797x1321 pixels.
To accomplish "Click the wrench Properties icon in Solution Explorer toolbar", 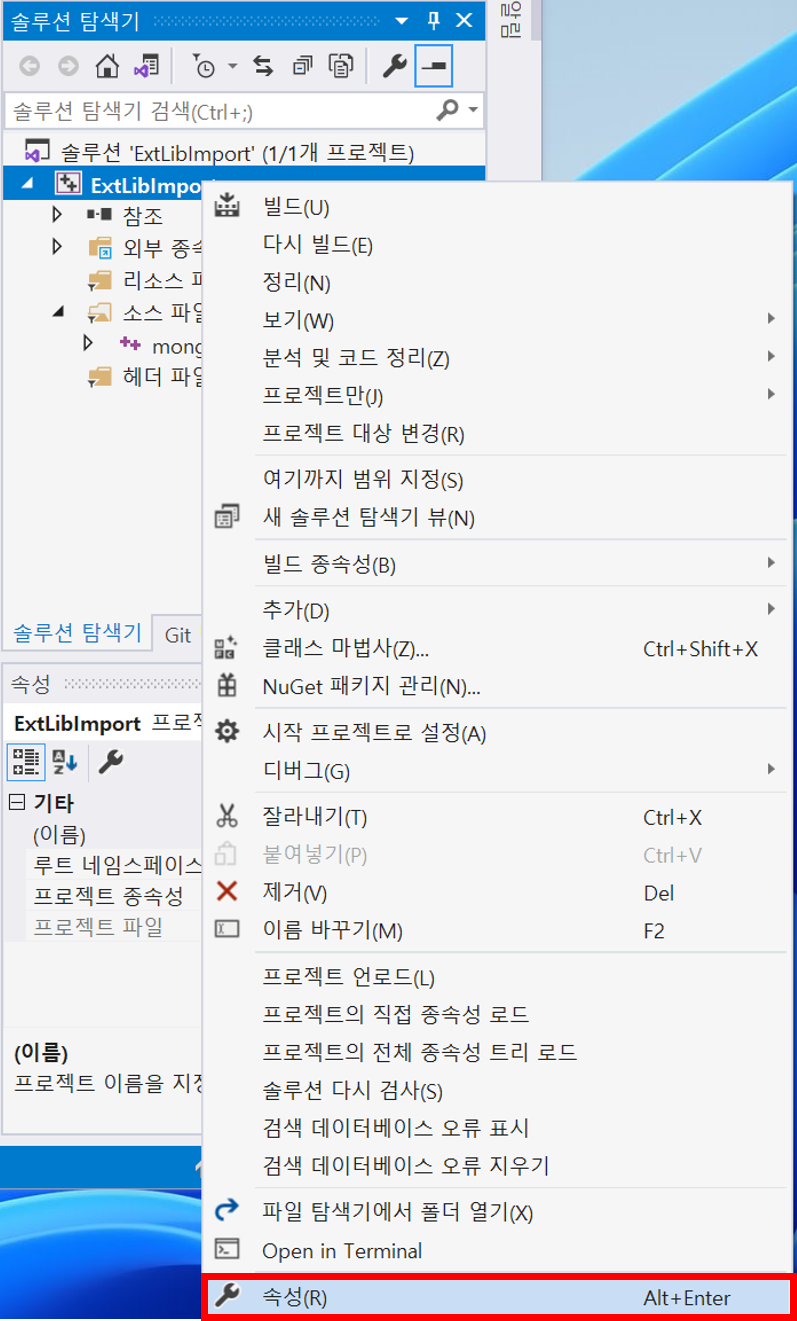I will point(395,66).
